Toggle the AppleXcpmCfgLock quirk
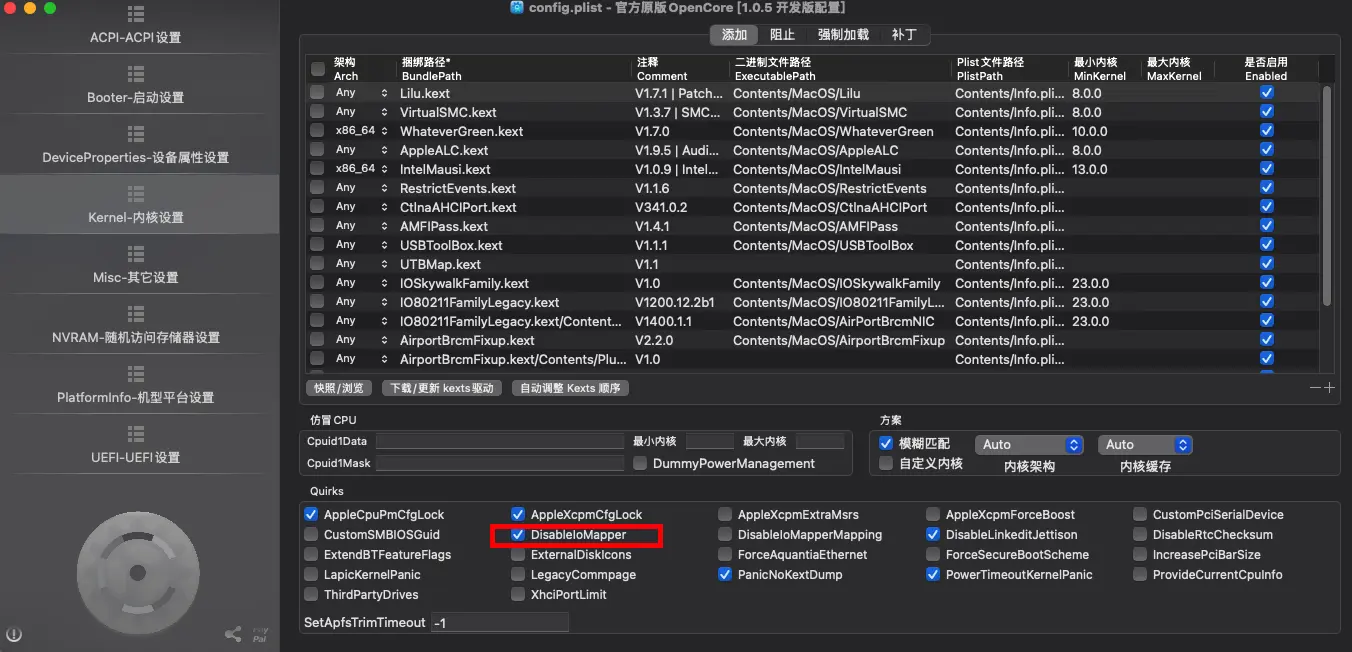Viewport: 1352px width, 652px height. [518, 515]
